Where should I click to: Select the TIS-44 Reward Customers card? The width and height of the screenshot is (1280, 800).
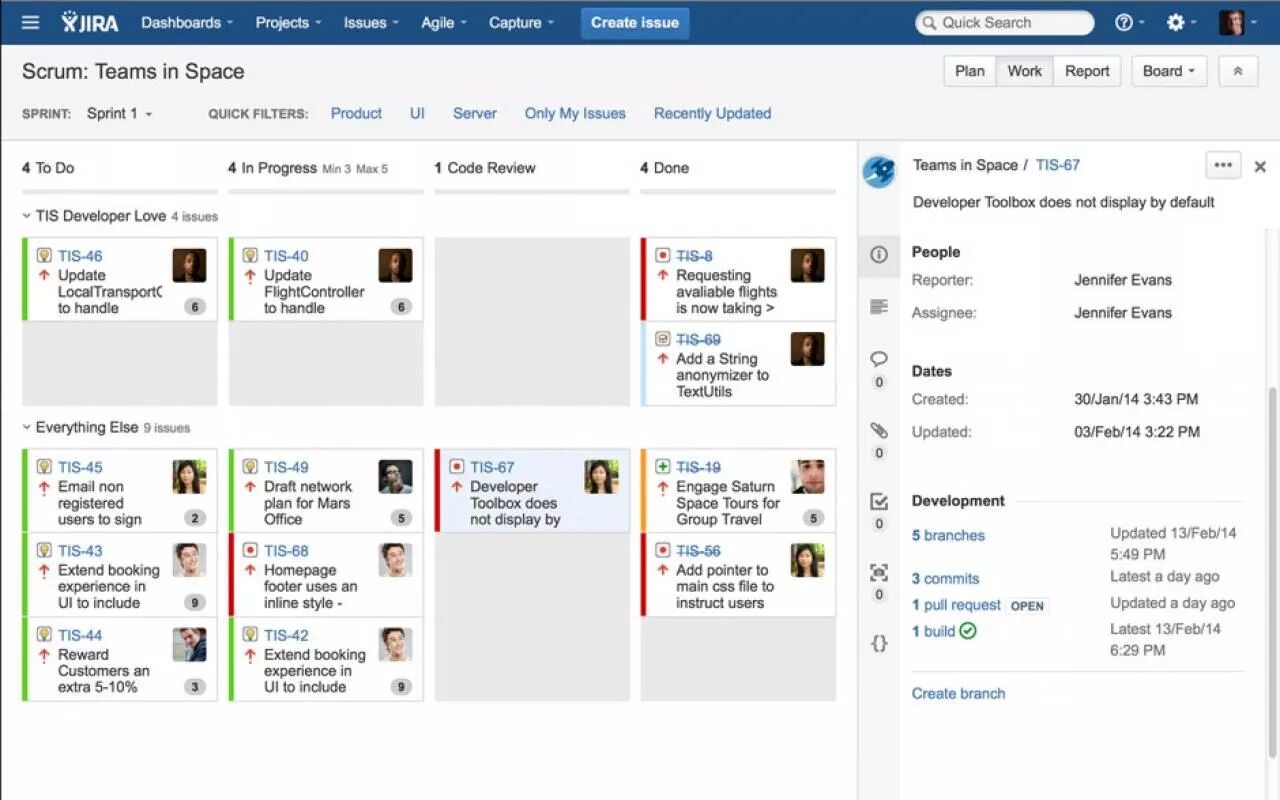[x=120, y=659]
